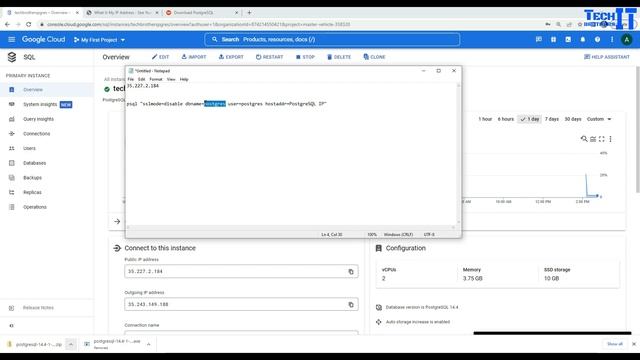Click the highlighted dbname value in Notepad
The height and width of the screenshot is (360, 640).
coord(215,104)
